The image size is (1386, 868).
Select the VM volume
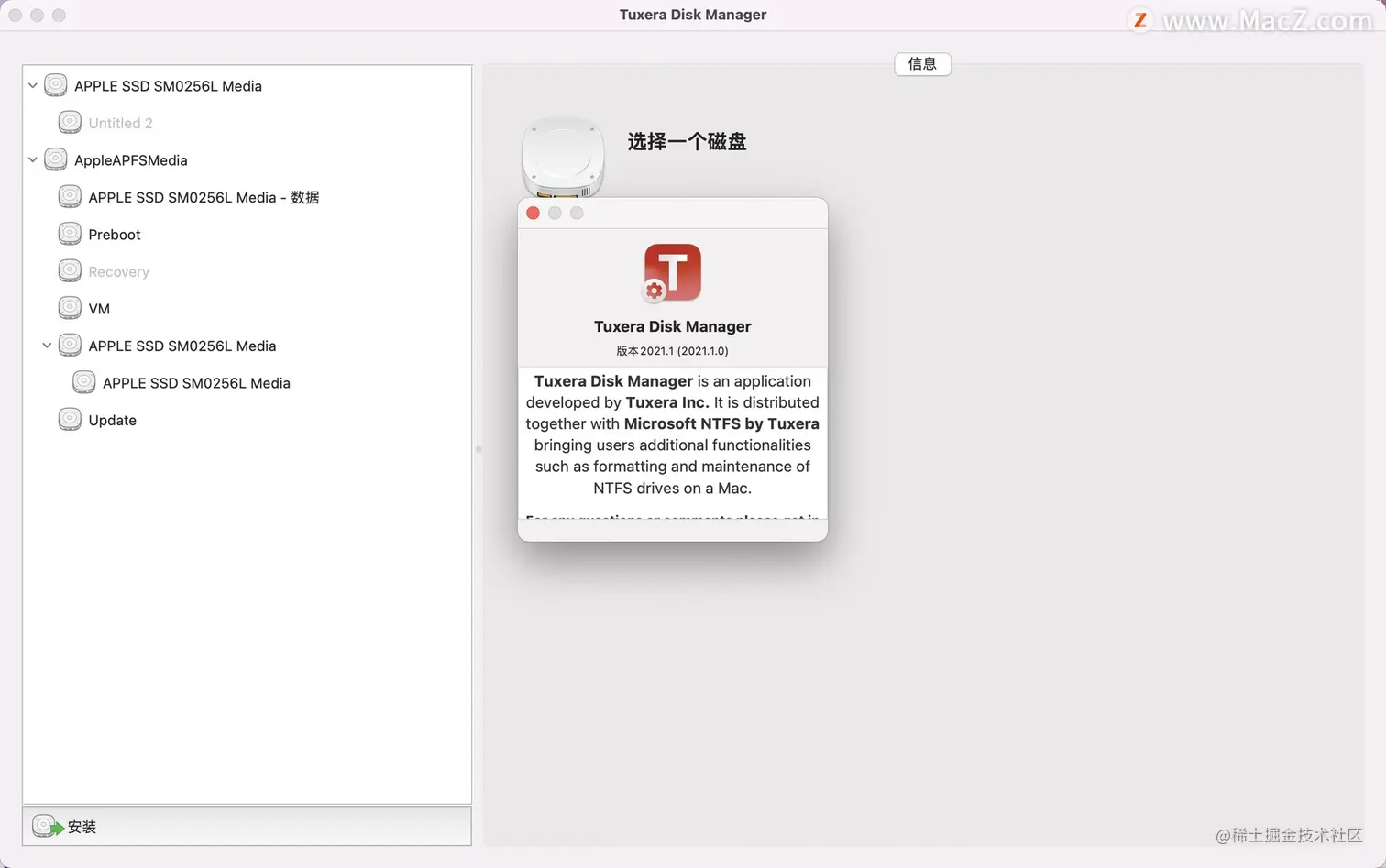point(99,309)
